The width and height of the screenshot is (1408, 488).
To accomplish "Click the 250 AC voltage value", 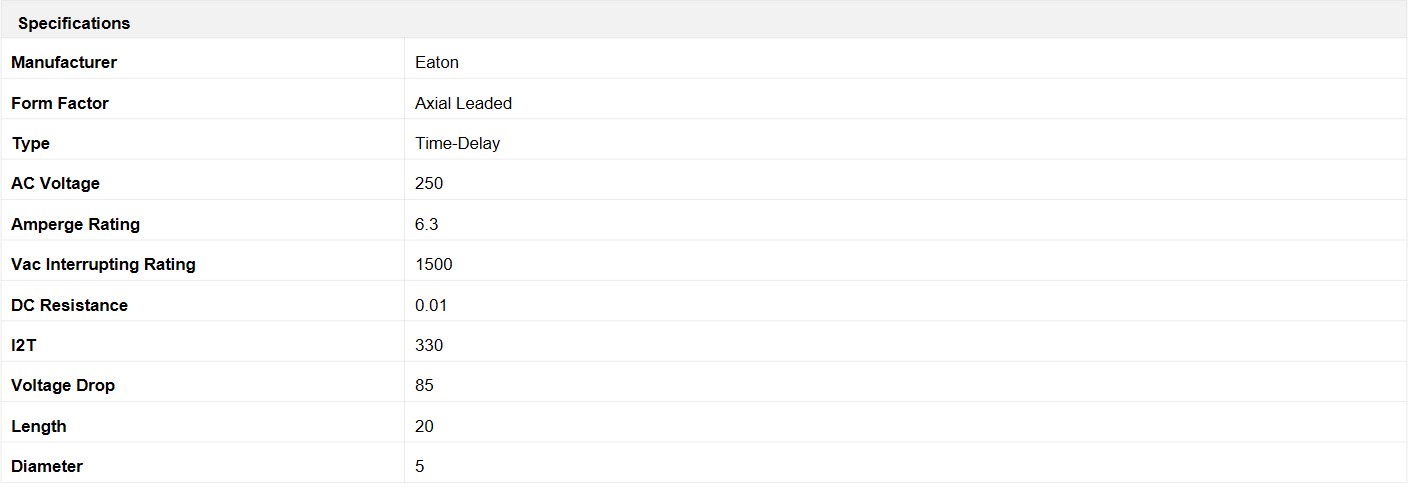I will coord(429,184).
